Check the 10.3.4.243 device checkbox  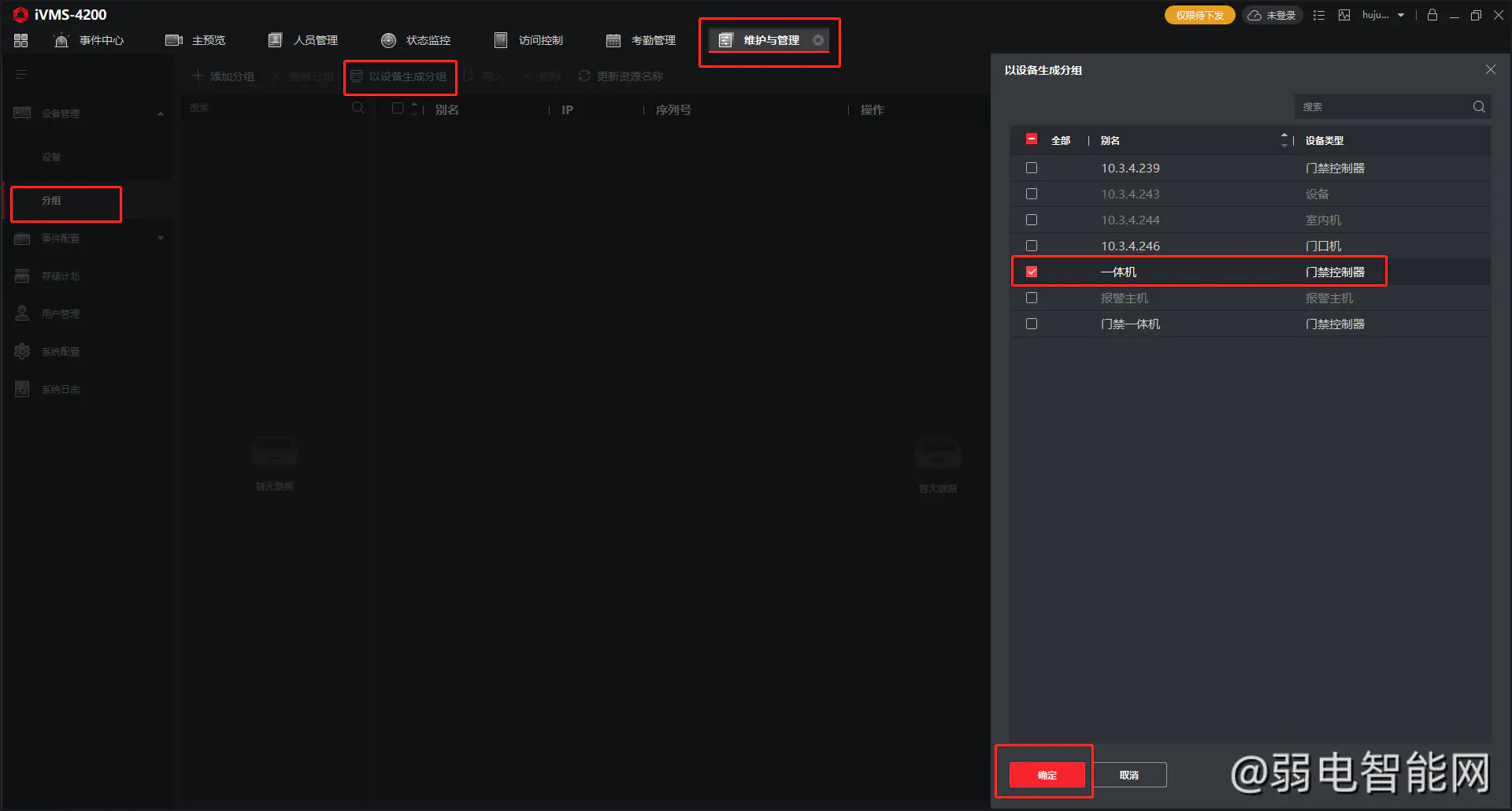click(1032, 194)
